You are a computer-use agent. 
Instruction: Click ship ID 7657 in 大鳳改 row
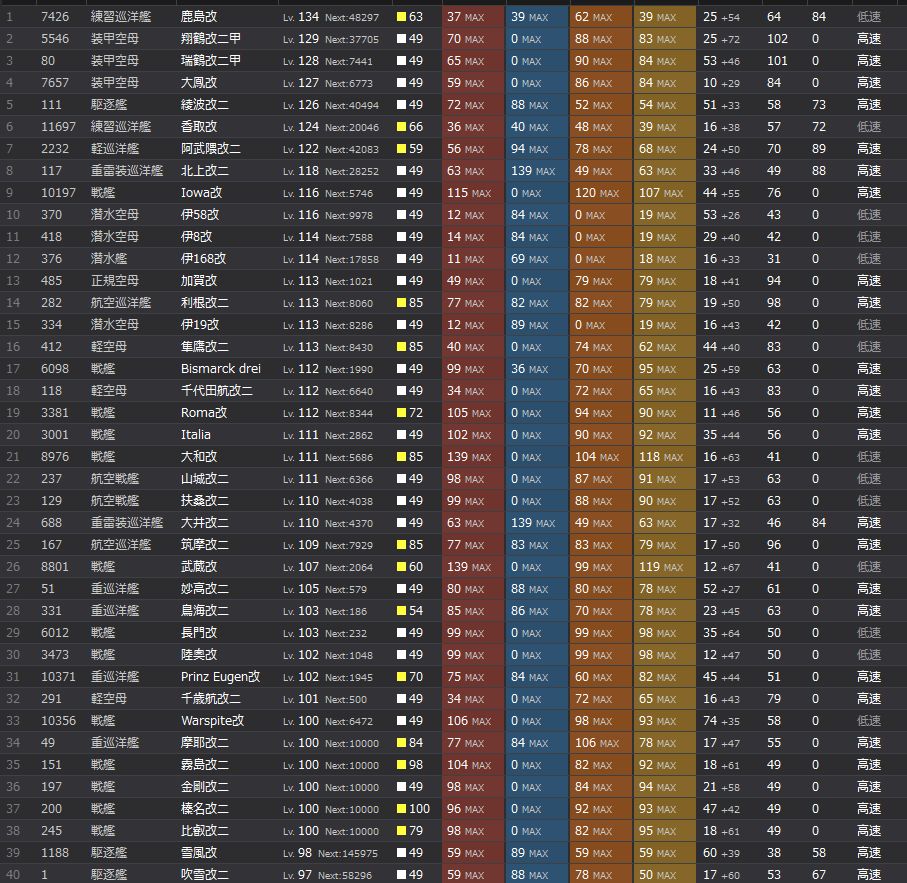(55, 83)
